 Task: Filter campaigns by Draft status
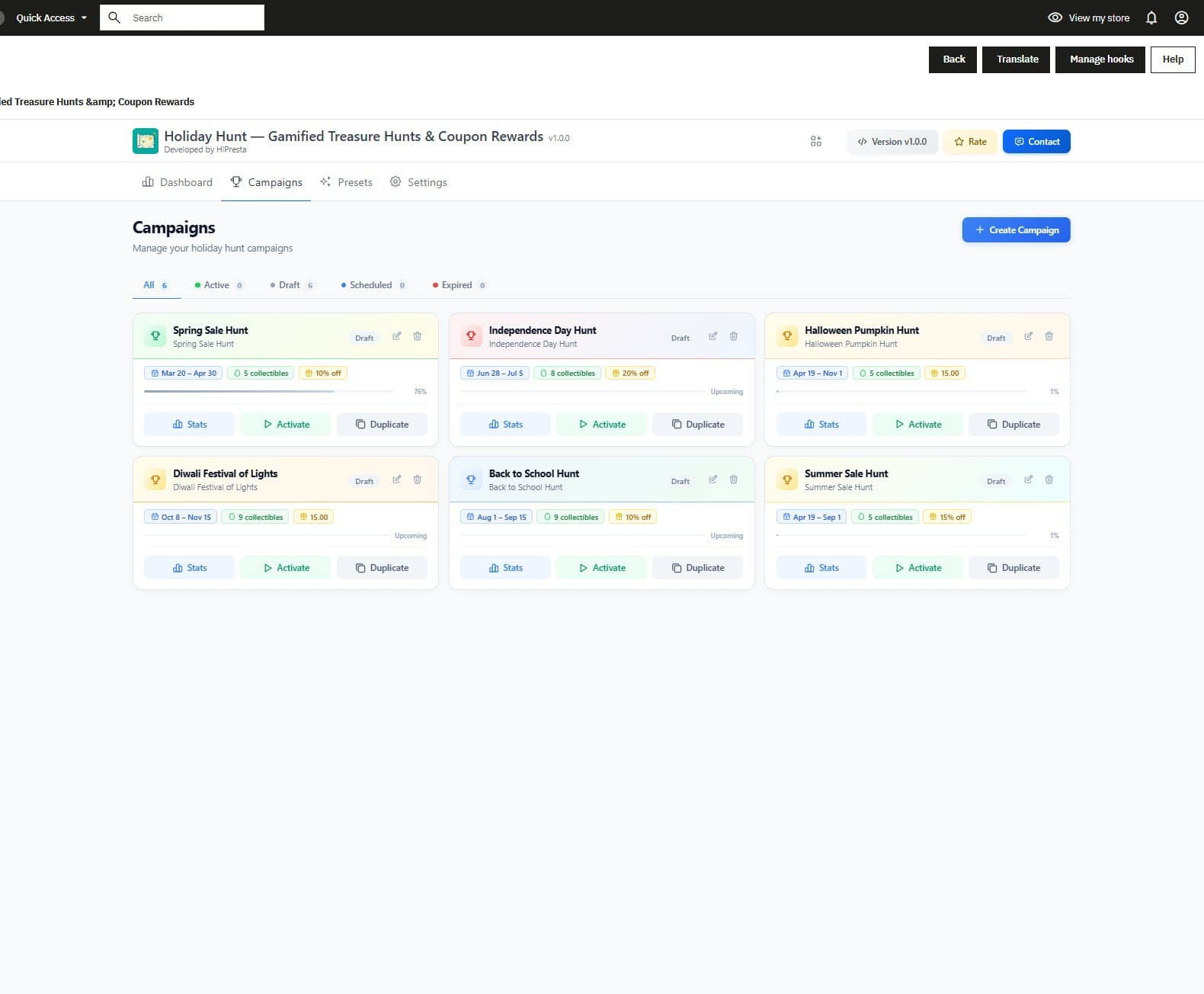coord(292,285)
